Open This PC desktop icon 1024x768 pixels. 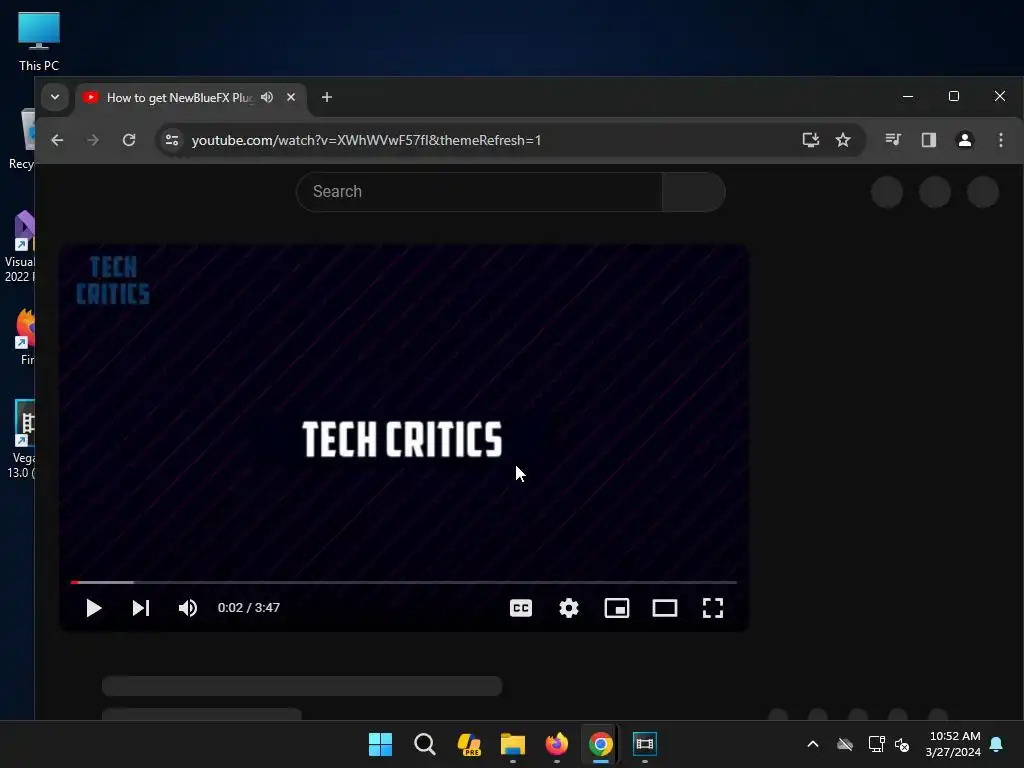coord(39,41)
